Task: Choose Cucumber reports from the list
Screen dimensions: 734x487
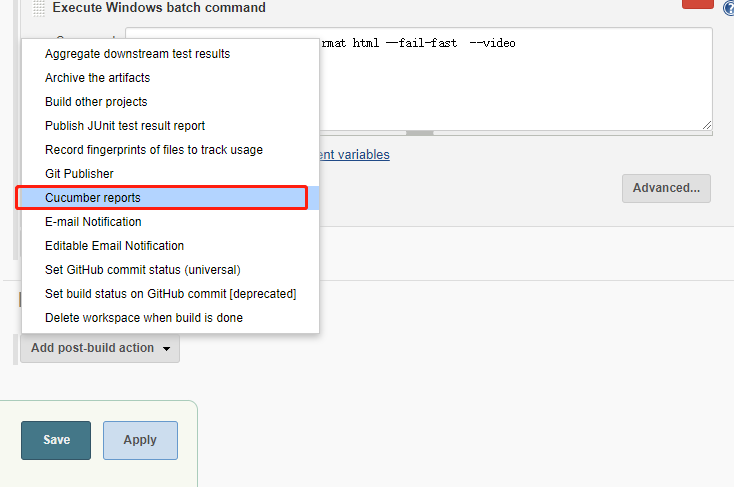Action: point(93,198)
